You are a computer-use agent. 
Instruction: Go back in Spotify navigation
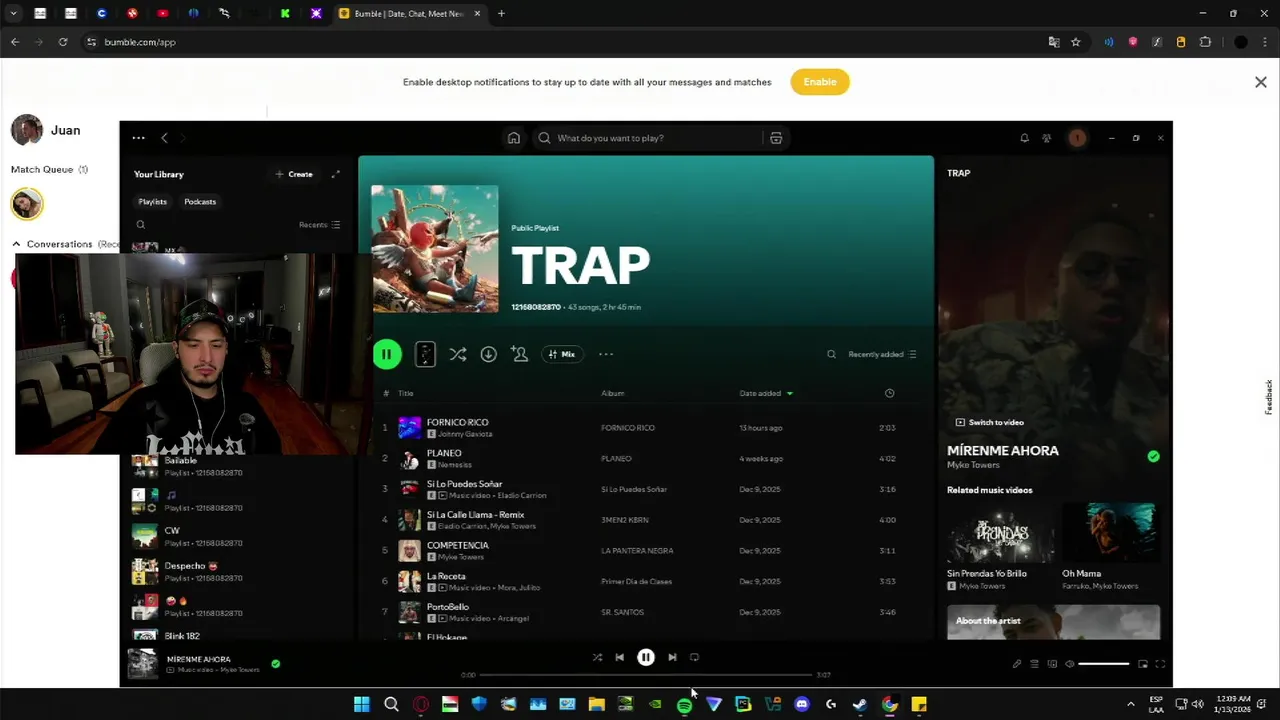[x=164, y=138]
